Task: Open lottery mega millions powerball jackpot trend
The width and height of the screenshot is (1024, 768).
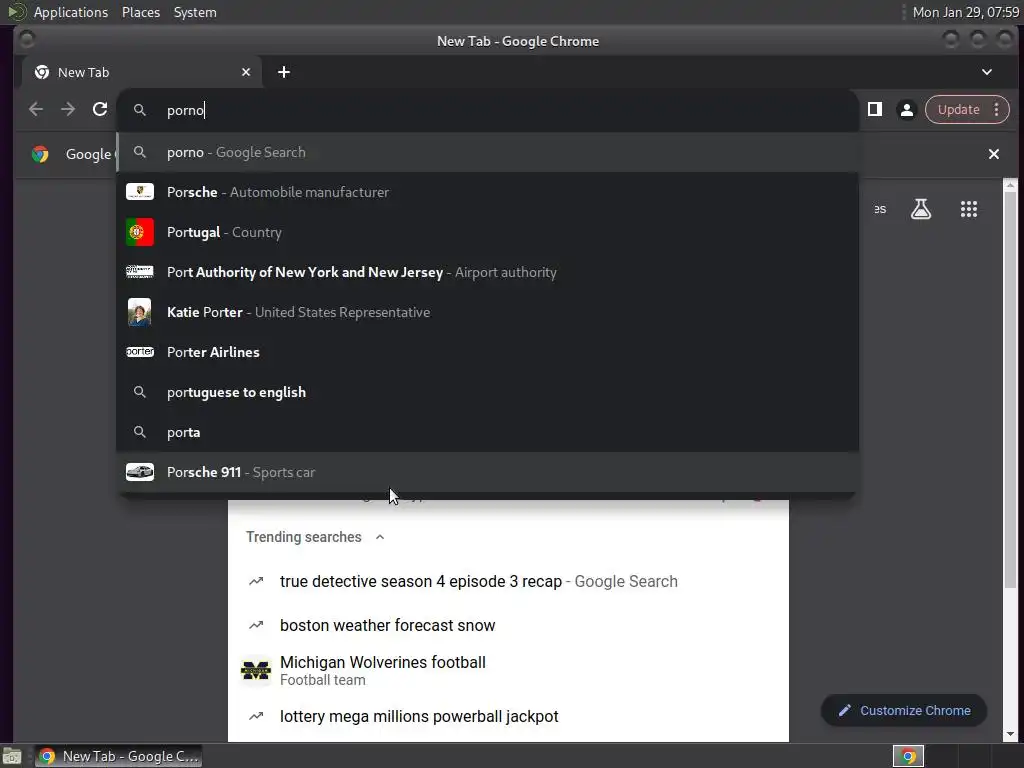Action: (x=508, y=716)
